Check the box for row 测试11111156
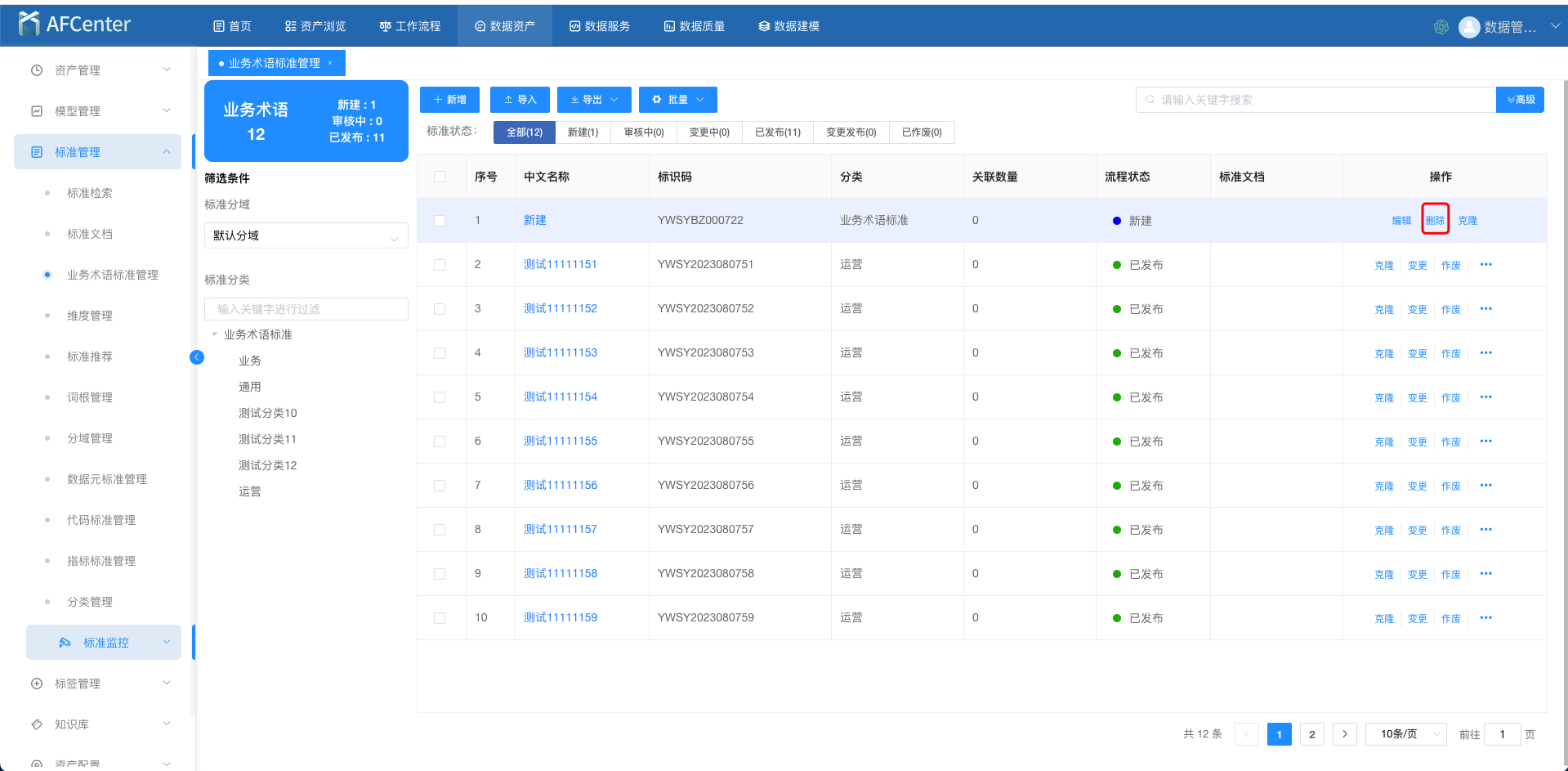The width and height of the screenshot is (1568, 771). 440,486
